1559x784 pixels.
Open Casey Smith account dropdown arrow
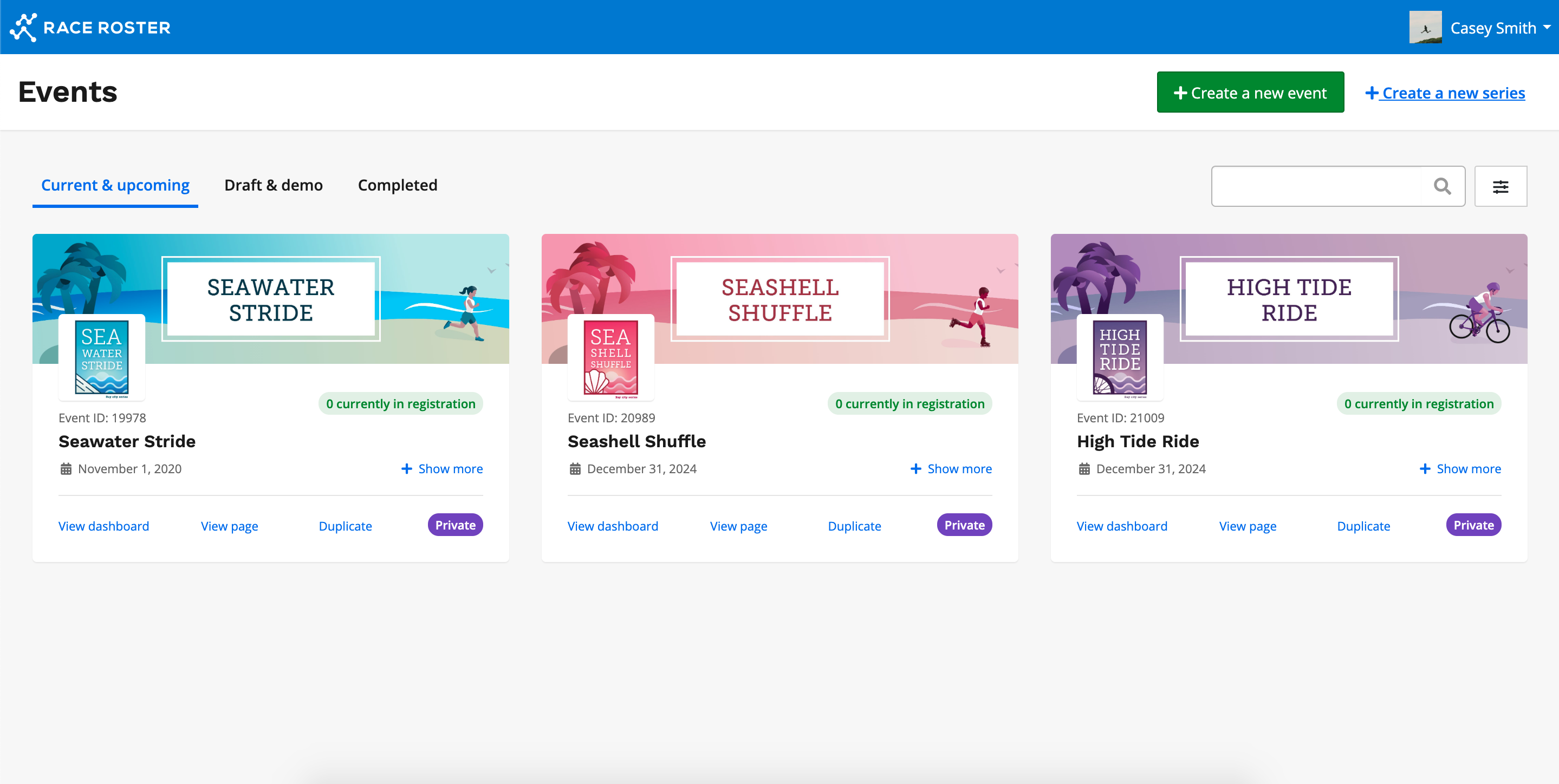[1547, 27]
